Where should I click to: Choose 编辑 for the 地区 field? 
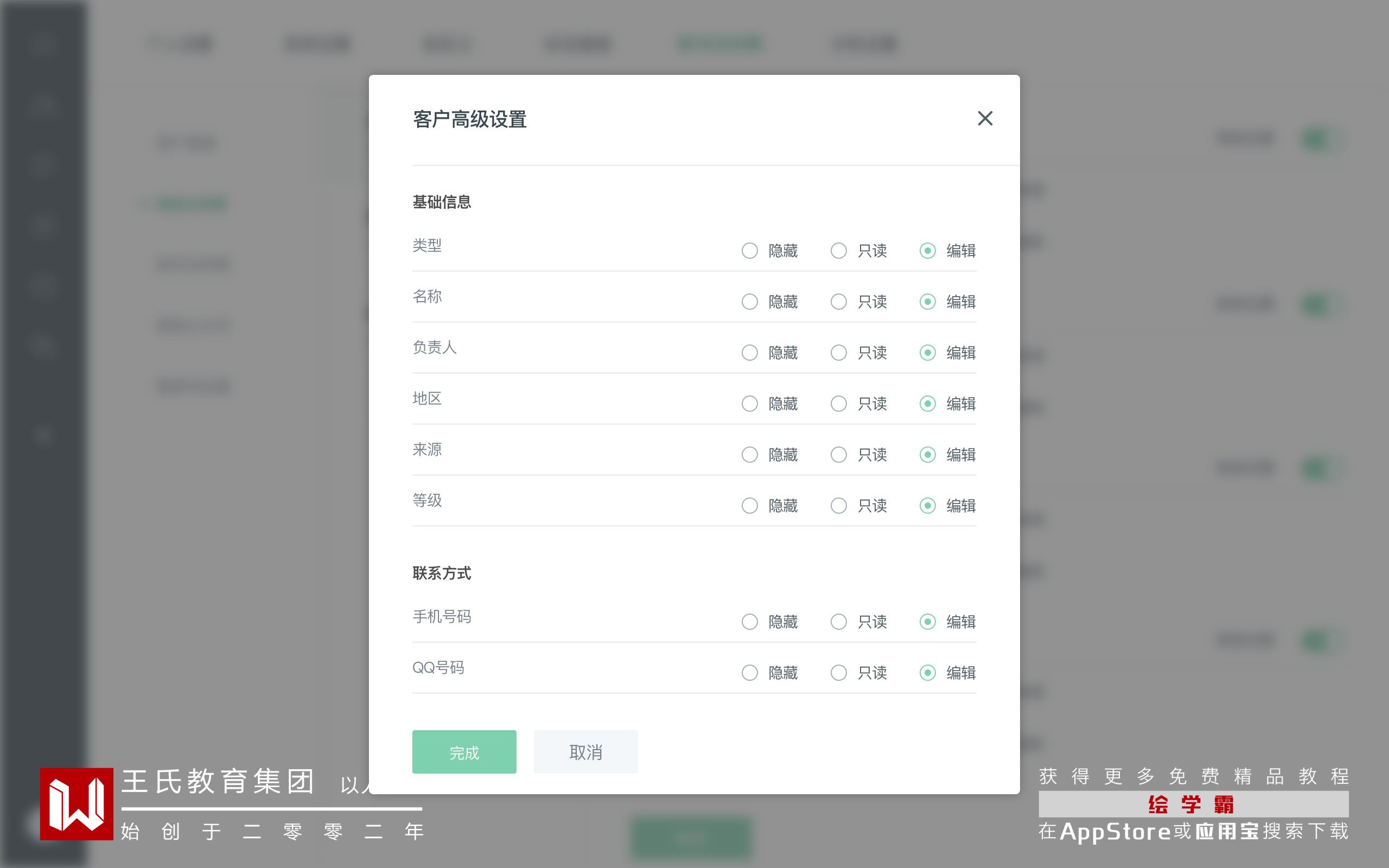point(927,404)
